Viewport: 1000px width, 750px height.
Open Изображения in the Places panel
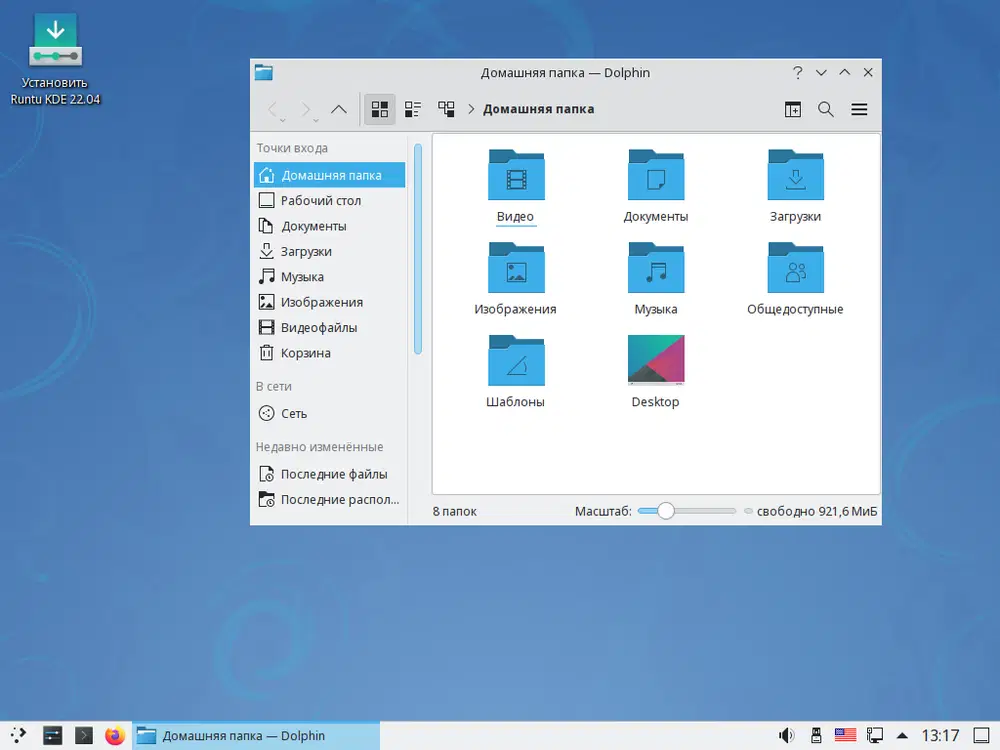click(330, 302)
